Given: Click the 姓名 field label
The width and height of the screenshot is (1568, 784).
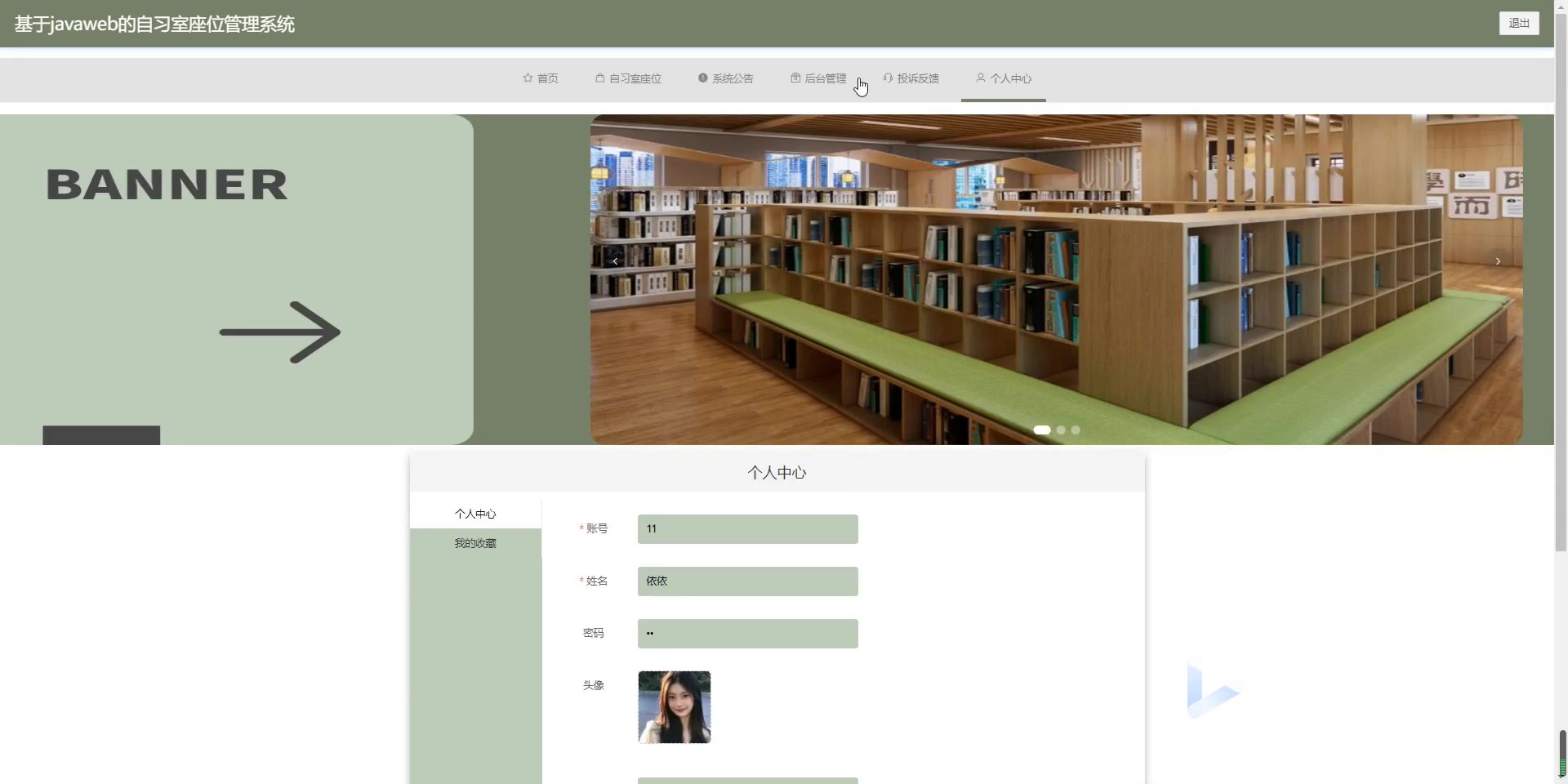Looking at the screenshot, I should (x=597, y=581).
